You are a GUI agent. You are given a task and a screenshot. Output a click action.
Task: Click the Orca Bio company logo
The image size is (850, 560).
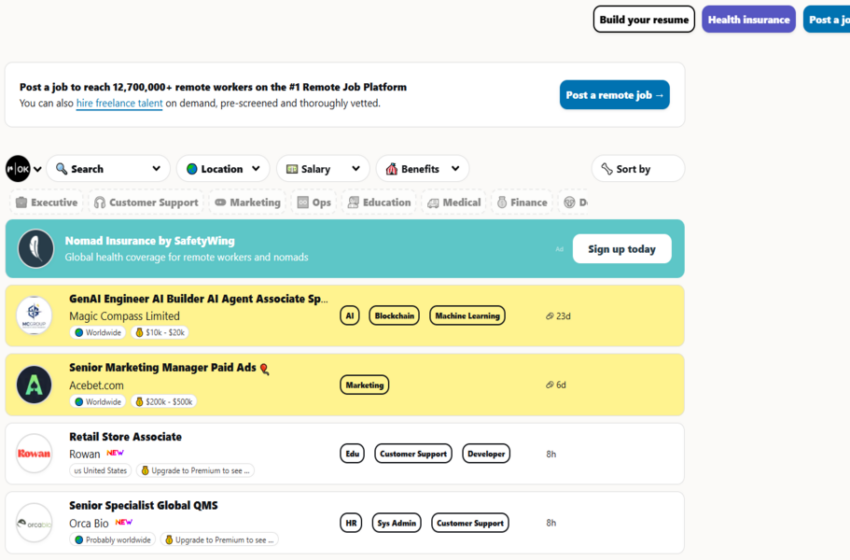[x=34, y=523]
